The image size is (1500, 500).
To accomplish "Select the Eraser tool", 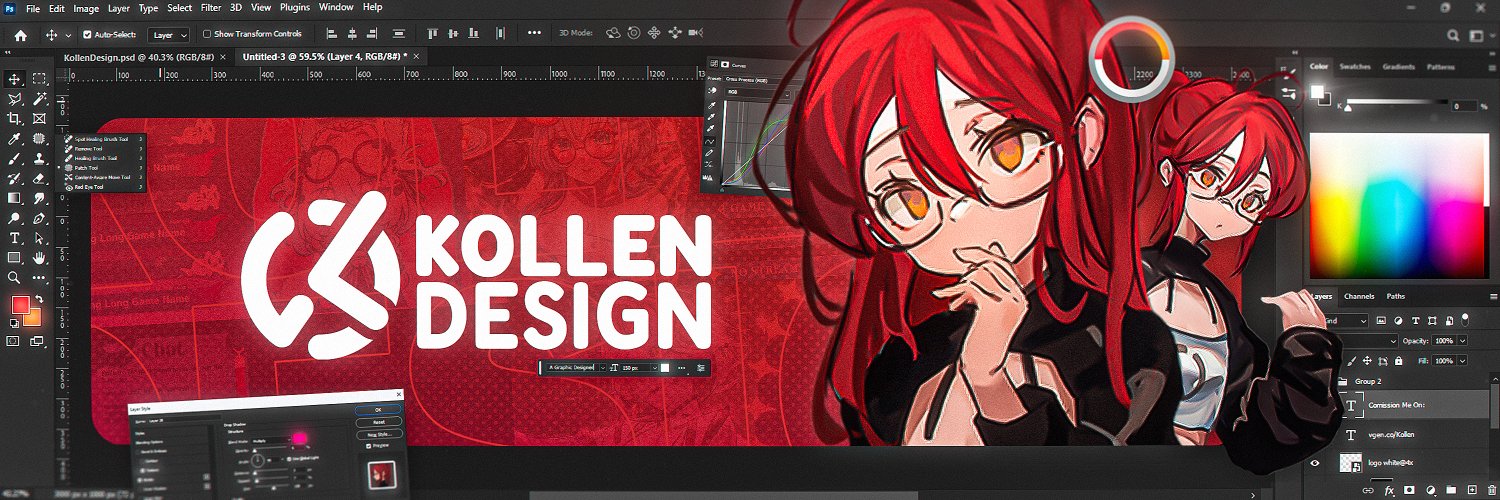I will coord(39,178).
